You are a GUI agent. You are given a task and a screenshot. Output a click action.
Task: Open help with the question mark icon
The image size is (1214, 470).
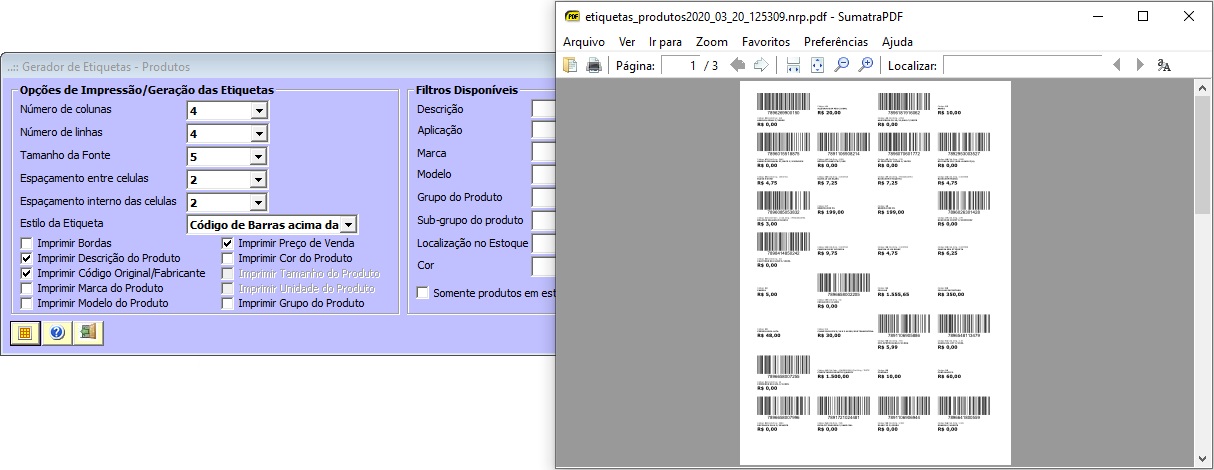coord(56,333)
